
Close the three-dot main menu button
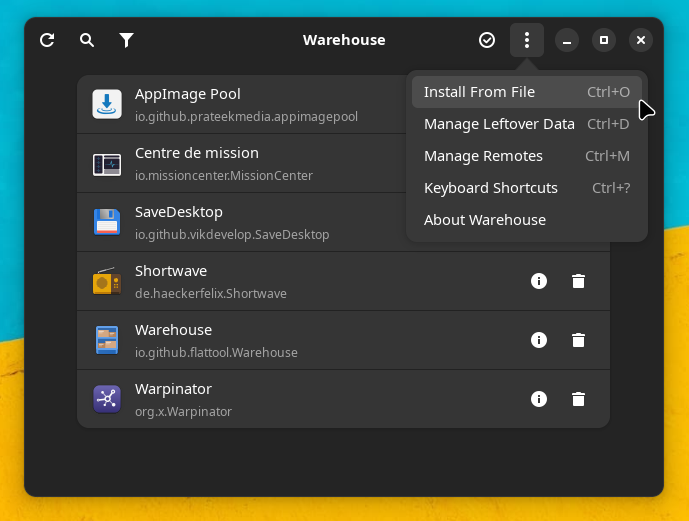(x=527, y=40)
